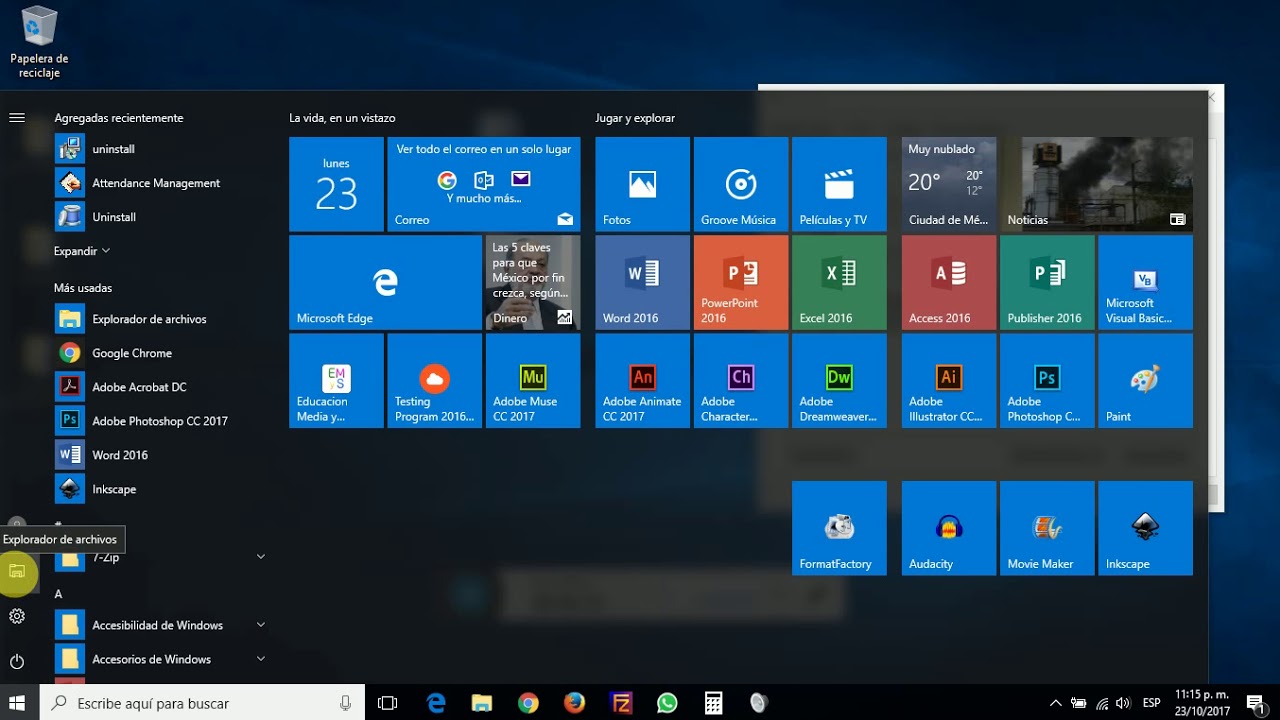
Task: Open Calculator from the taskbar
Action: pyautogui.click(x=713, y=703)
